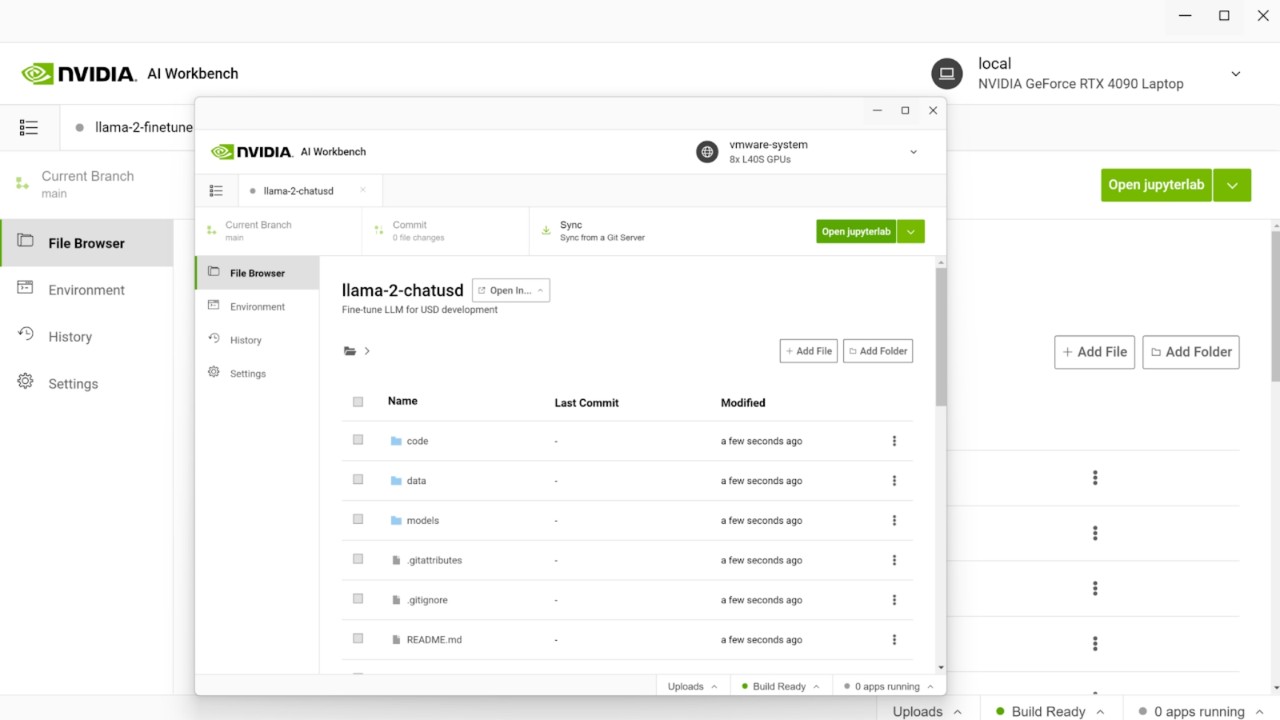Click the project list icon beside llama-2-chatusd tab
Viewport: 1280px width, 720px height.
(x=216, y=190)
